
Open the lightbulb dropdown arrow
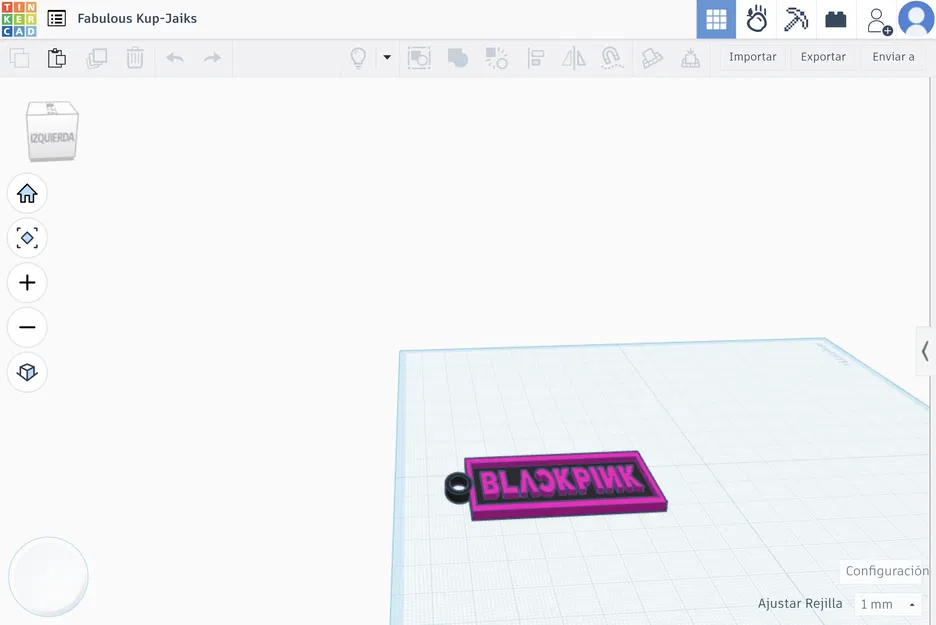coord(387,57)
